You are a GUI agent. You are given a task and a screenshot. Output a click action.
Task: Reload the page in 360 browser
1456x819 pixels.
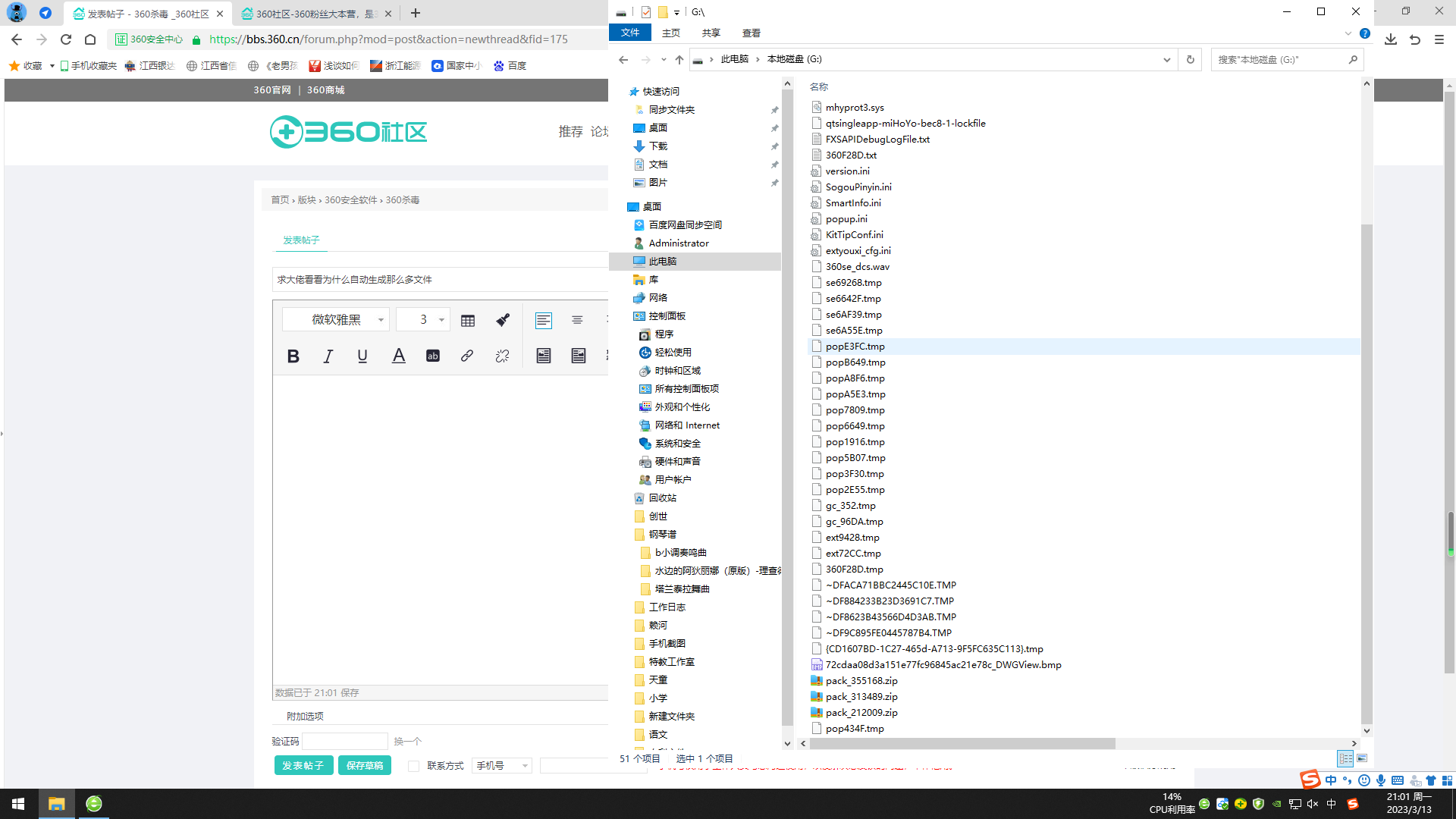[66, 39]
